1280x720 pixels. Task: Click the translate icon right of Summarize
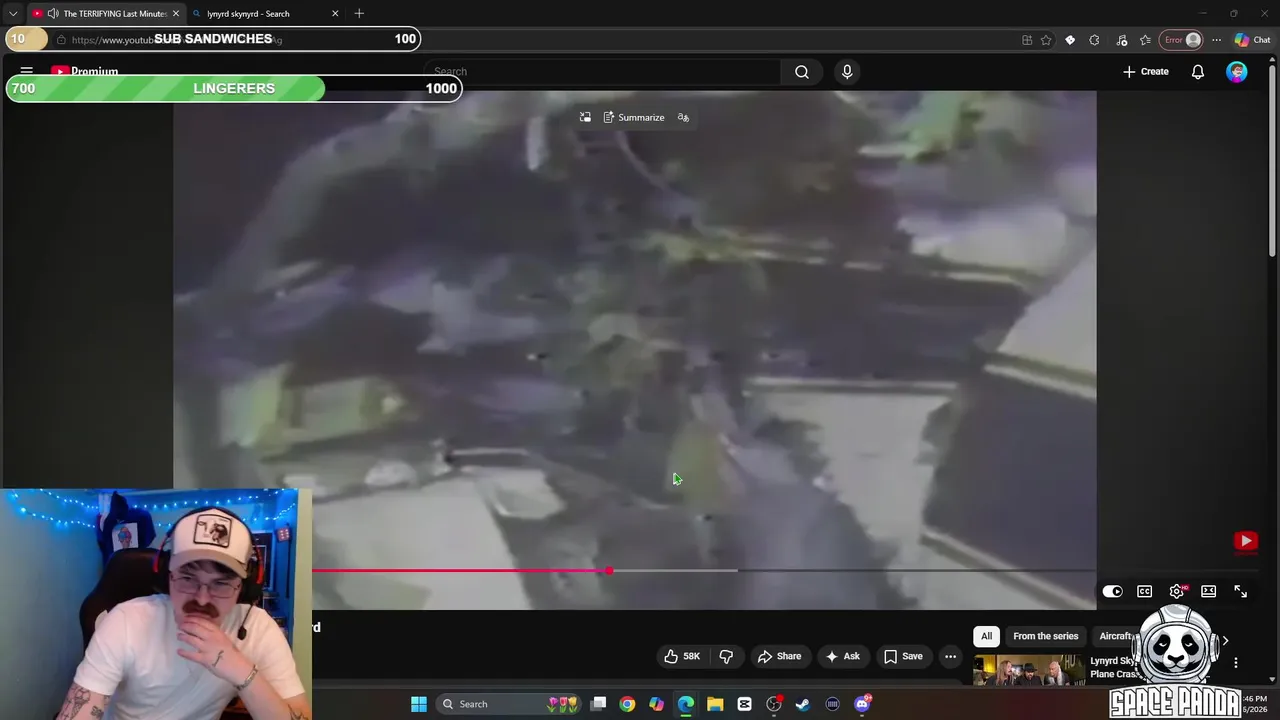pos(683,117)
